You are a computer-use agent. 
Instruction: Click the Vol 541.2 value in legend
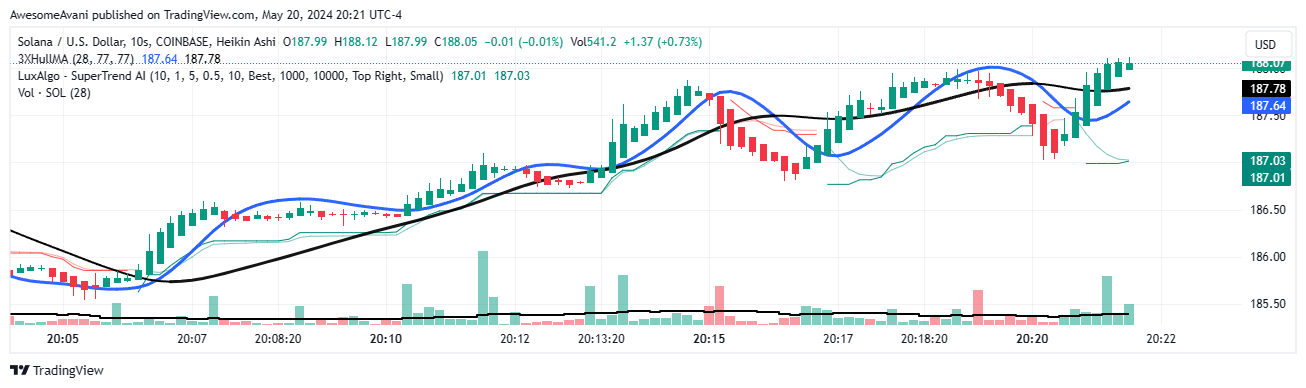(x=593, y=42)
